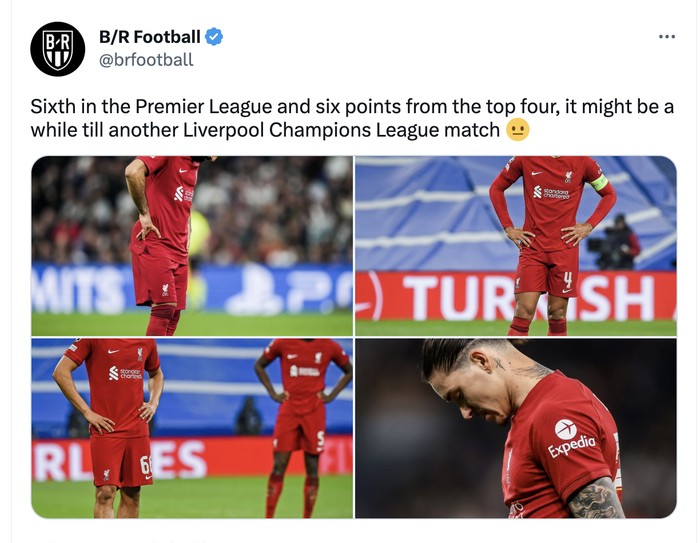This screenshot has height=543, width=700.
Task: Open the B/R Football profile avatar
Action: coord(58,49)
